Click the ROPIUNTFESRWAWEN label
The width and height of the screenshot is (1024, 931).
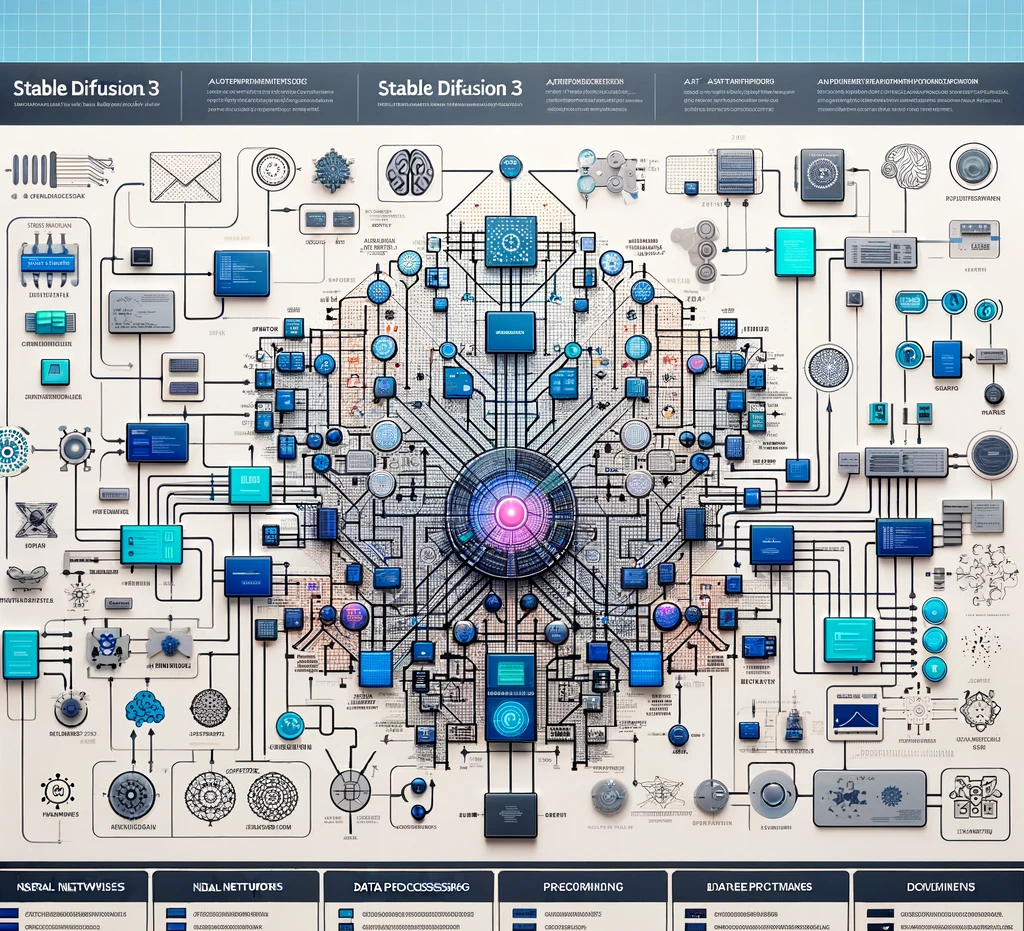pos(972,198)
